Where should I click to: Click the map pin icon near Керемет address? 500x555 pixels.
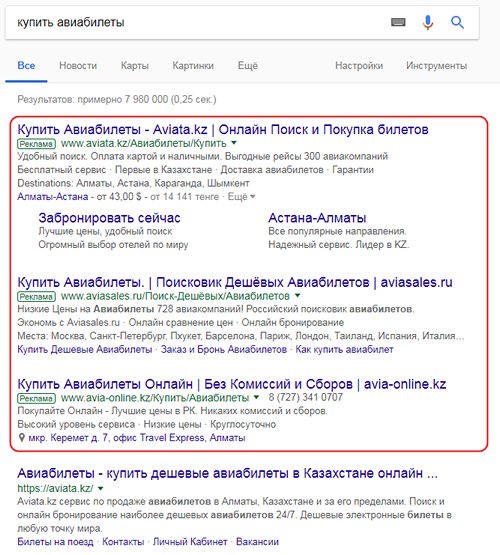click(x=22, y=438)
